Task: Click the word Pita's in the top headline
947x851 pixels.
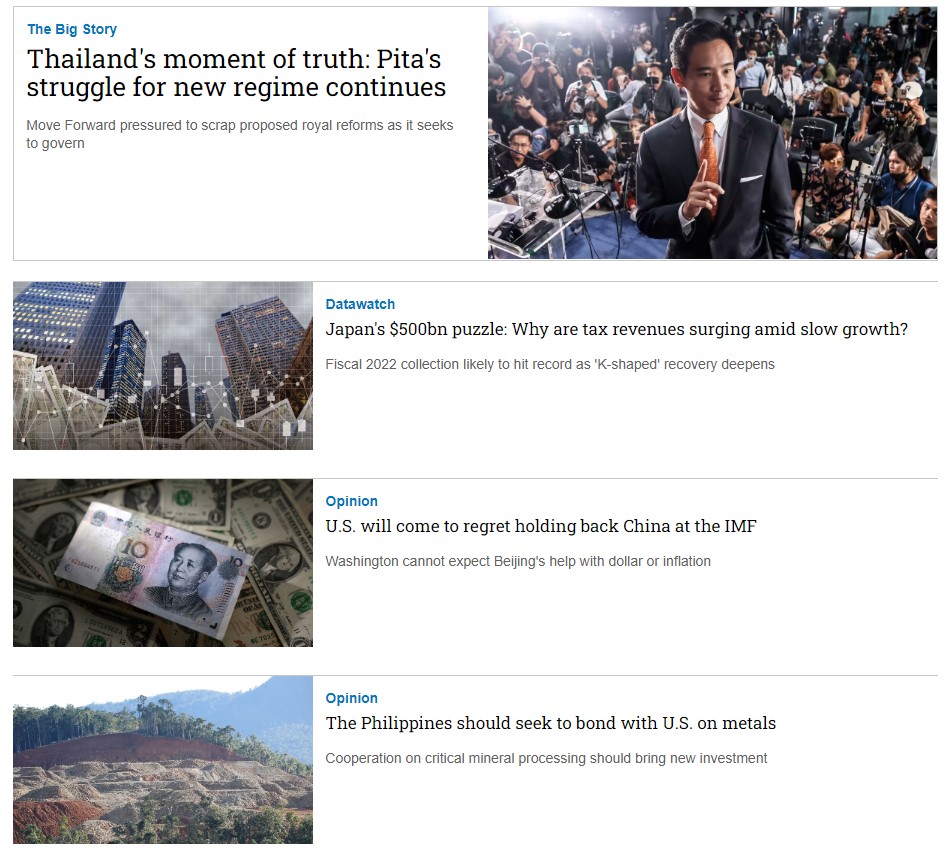Action: pos(408,59)
